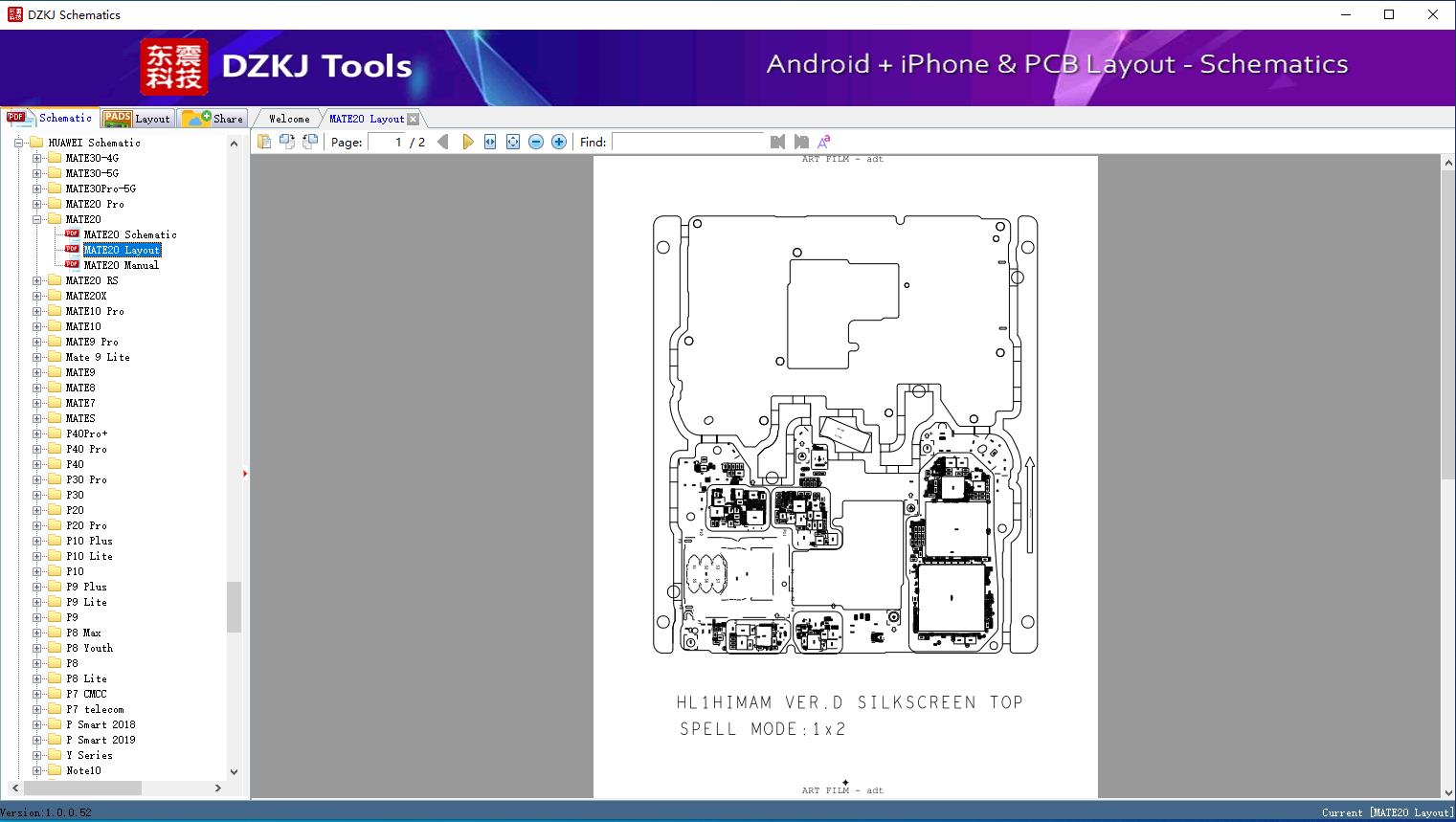Expand the MATE10 Pro folder

(36, 311)
